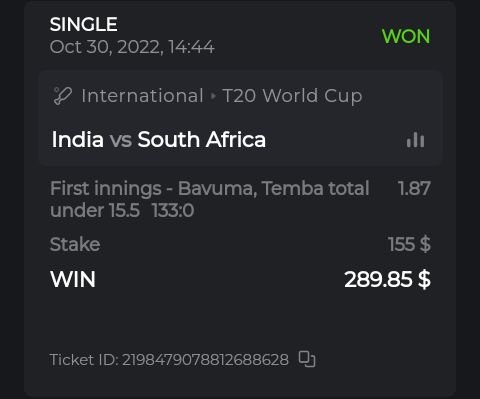
Task: Open match statistics bar chart icon
Action: (x=415, y=140)
